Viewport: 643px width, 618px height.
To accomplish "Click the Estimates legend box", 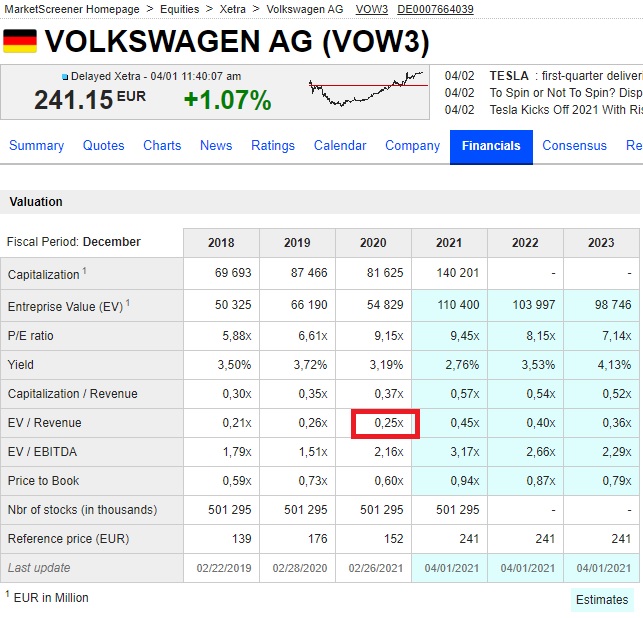I will coord(603,600).
